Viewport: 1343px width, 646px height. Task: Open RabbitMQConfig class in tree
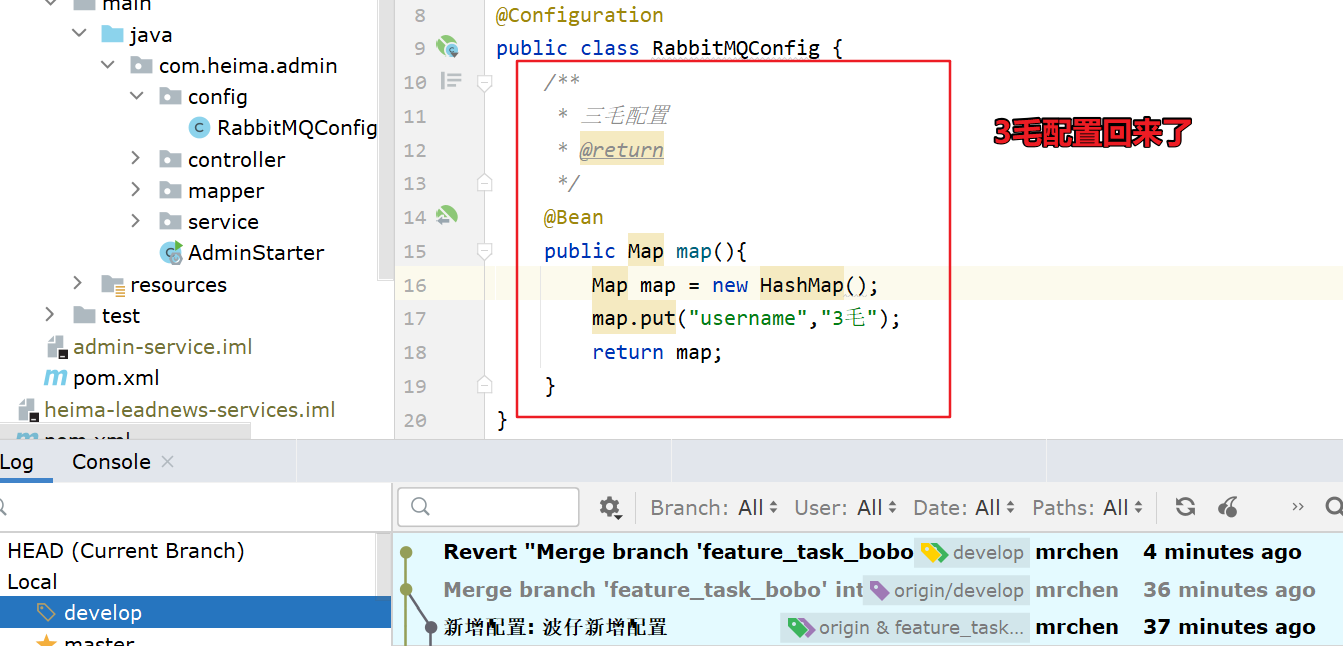(x=297, y=128)
